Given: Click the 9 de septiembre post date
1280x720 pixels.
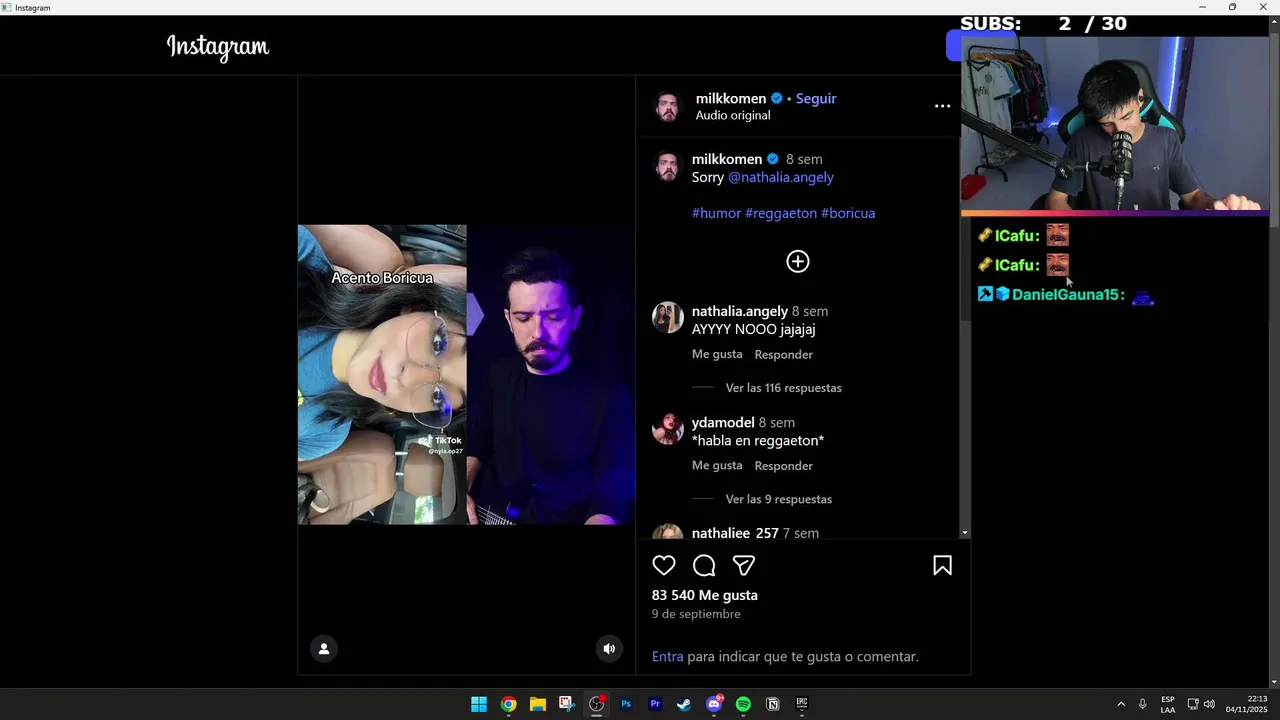Looking at the screenshot, I should tap(696, 614).
